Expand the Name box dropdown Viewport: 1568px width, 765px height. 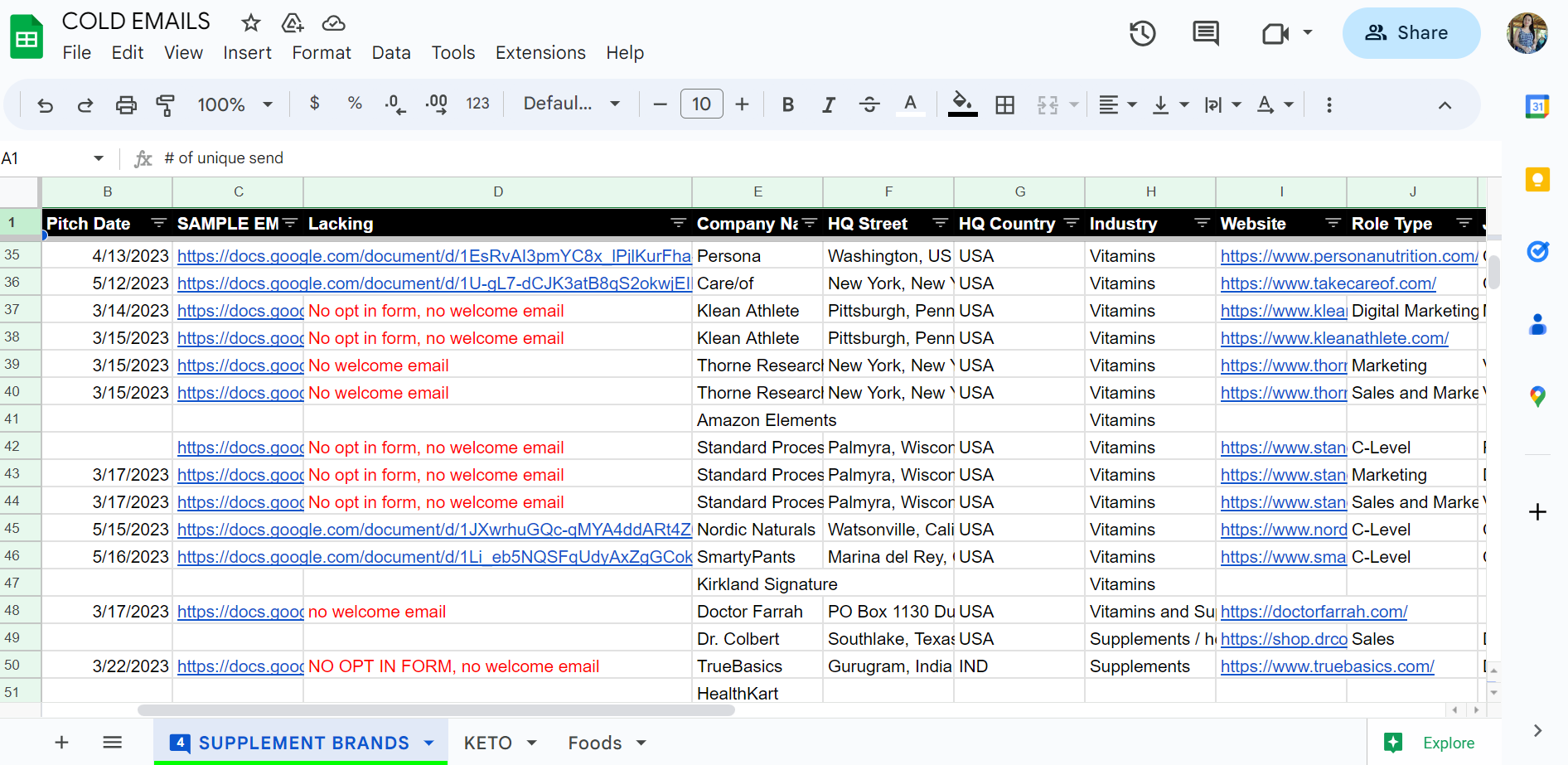99,158
